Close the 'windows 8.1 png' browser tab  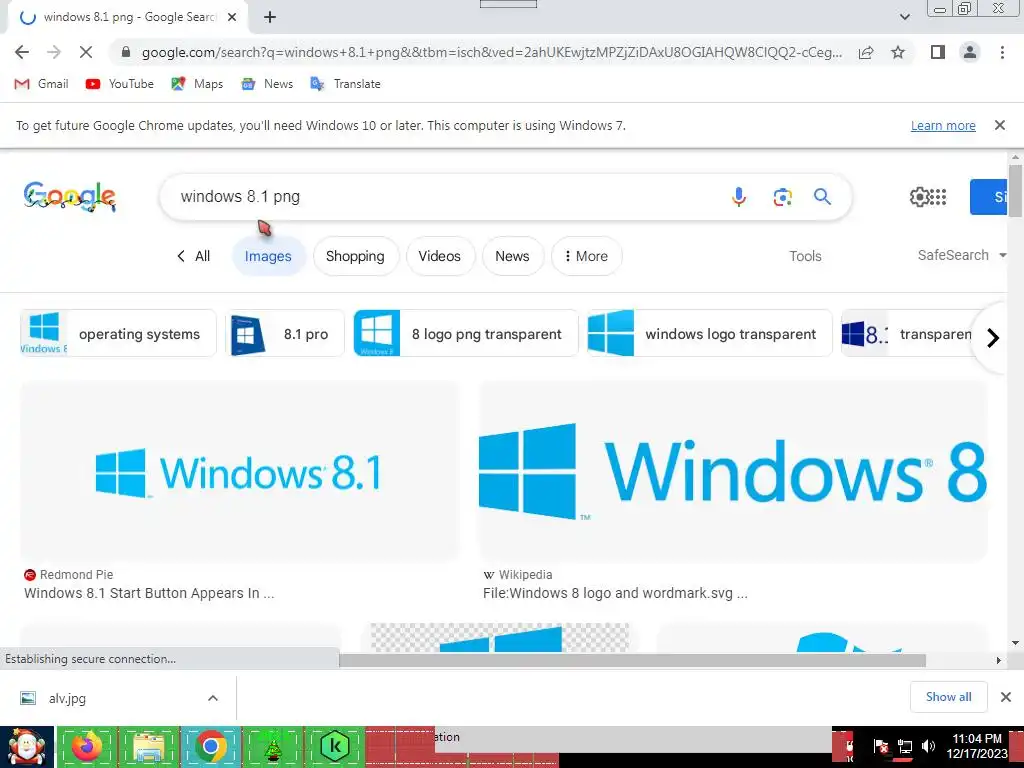[x=232, y=18]
